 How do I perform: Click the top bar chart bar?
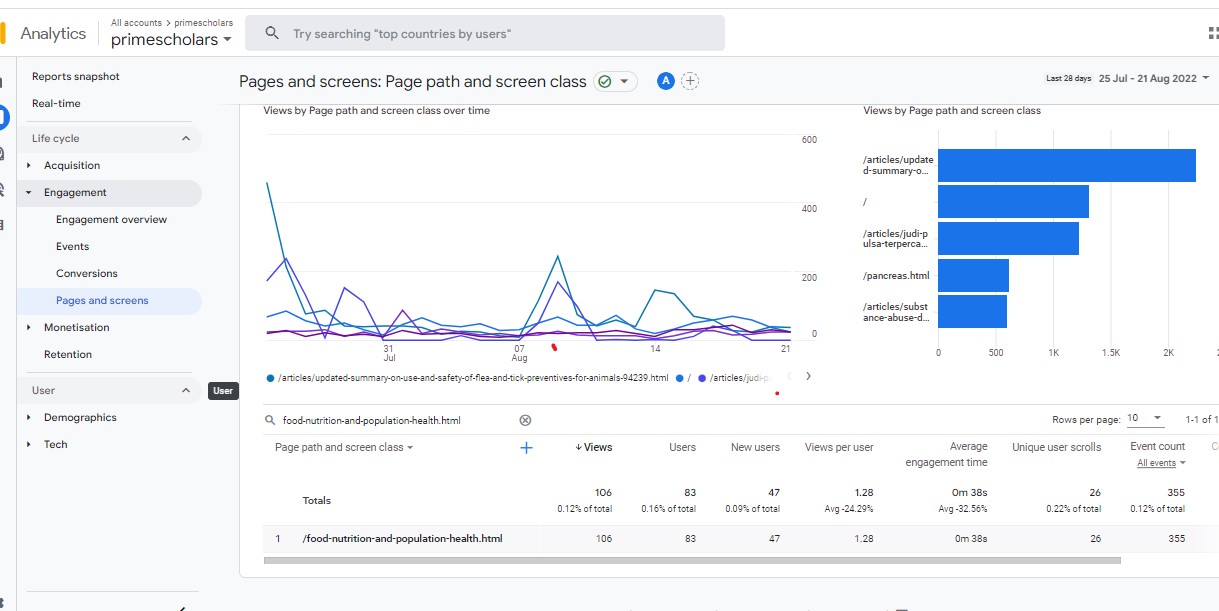pos(1066,166)
